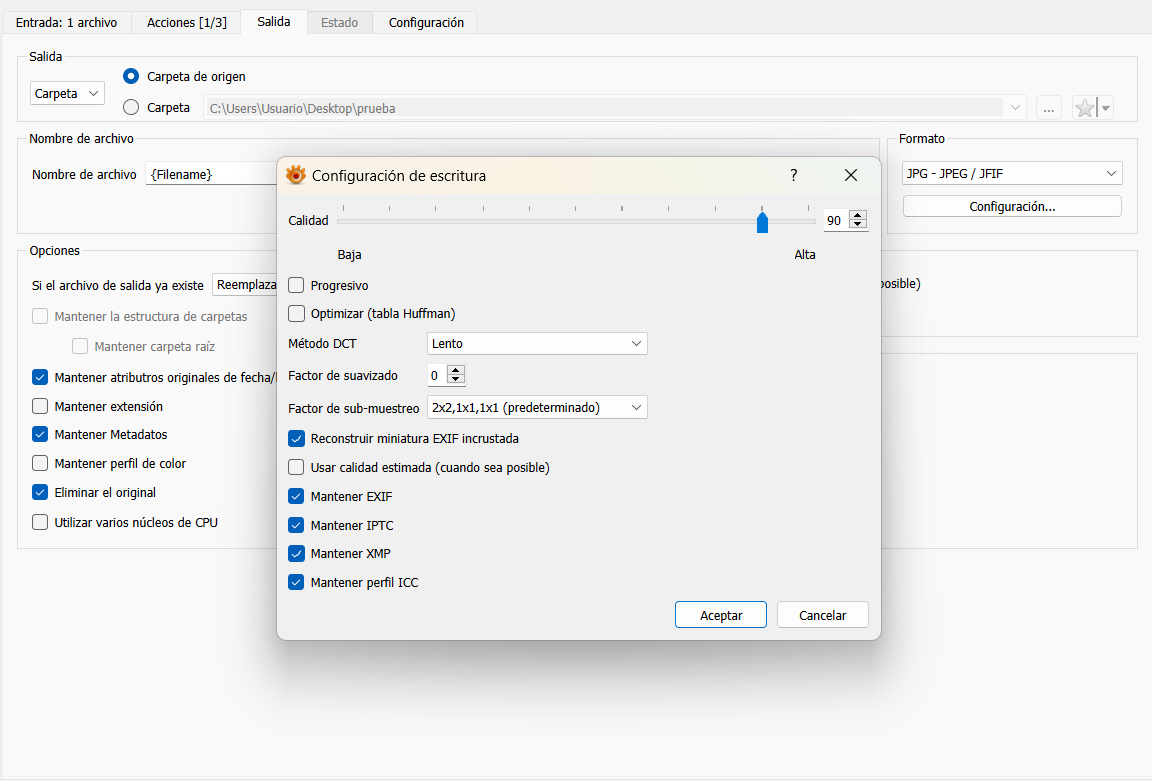This screenshot has width=1152, height=781.
Task: Enable the Progresivo checkbox
Action: point(296,286)
